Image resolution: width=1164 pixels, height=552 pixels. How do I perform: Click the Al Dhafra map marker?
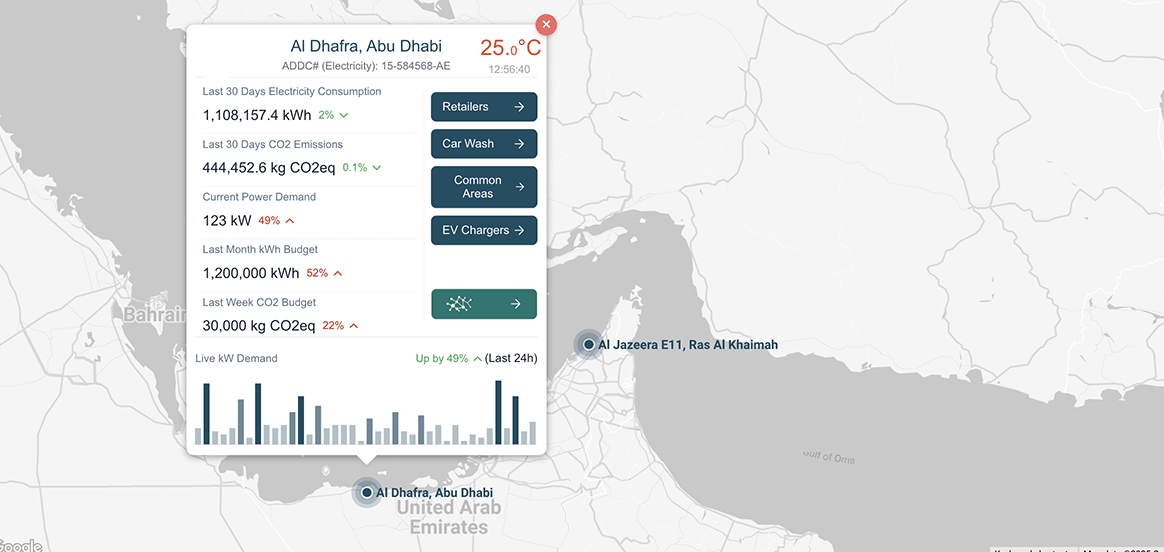point(367,492)
